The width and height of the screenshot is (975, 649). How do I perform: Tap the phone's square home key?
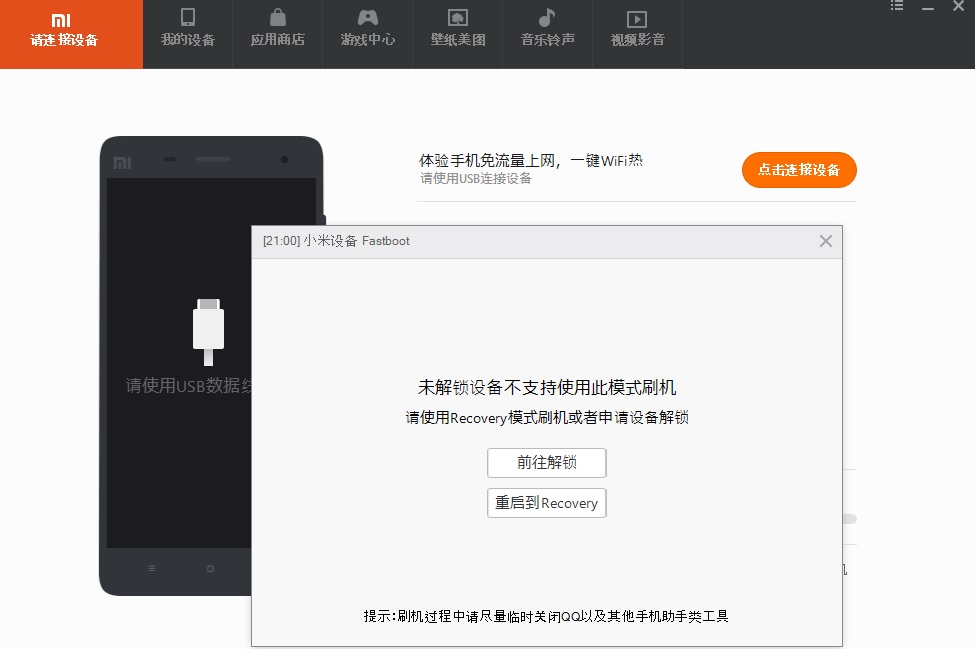pyautogui.click(x=210, y=568)
